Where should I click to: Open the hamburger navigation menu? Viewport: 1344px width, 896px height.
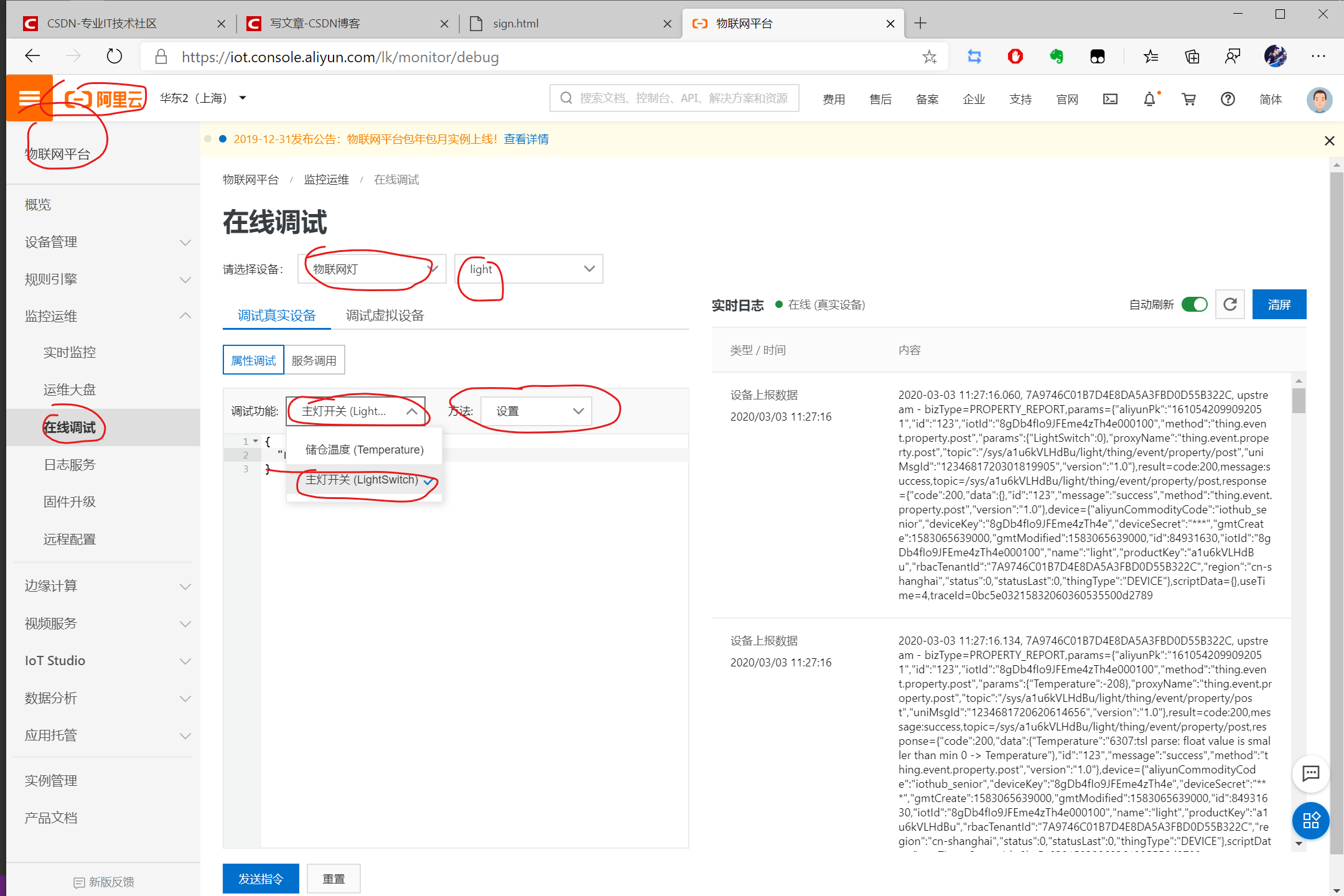click(x=29, y=98)
